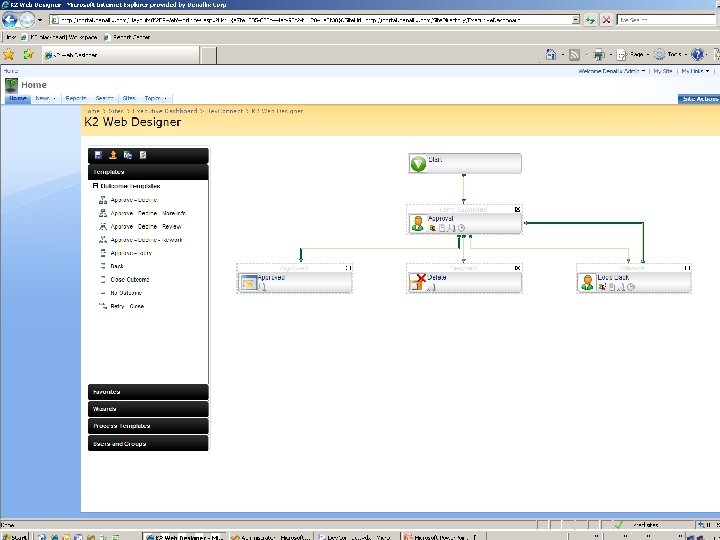
Task: Pick the Retry - Close template icon
Action: (103, 306)
